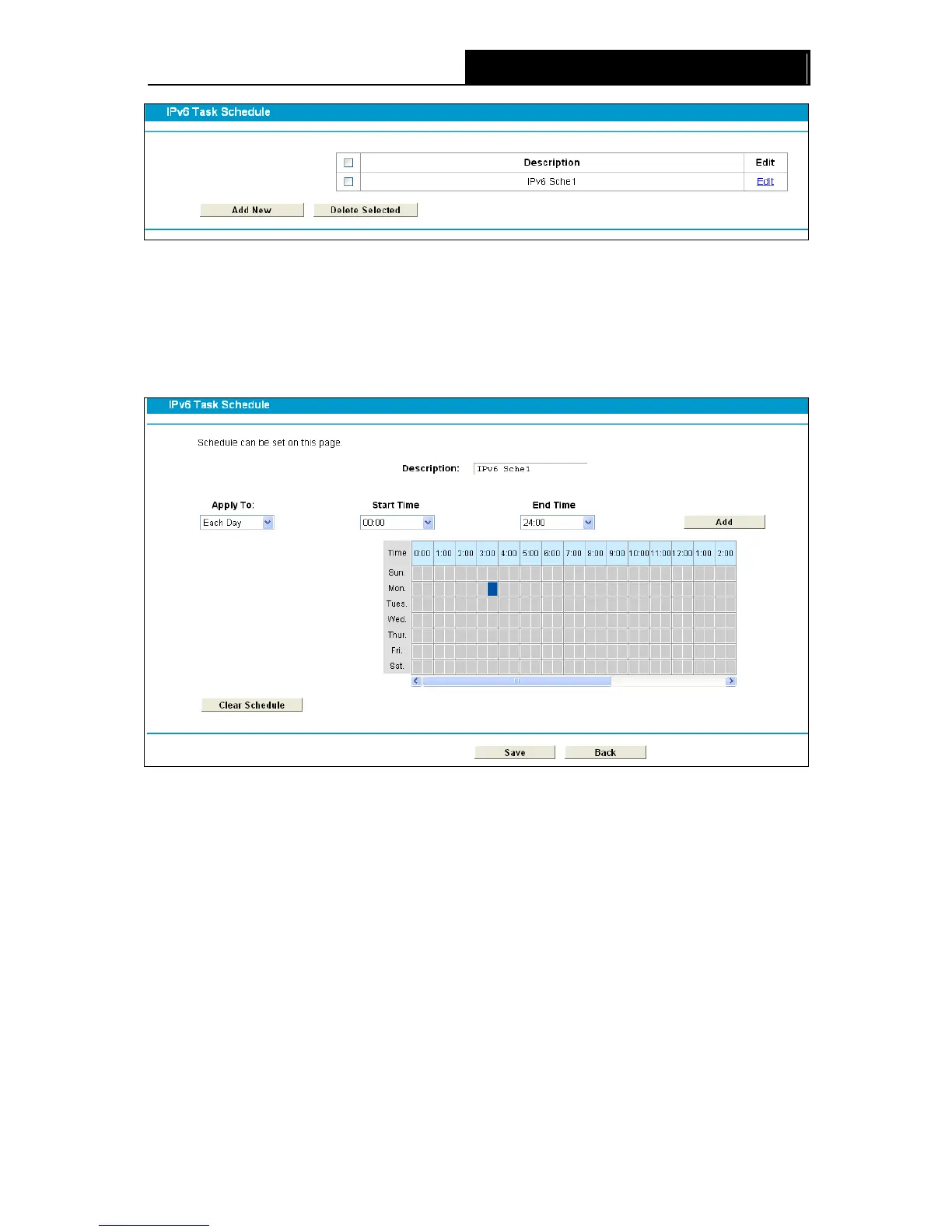The height and width of the screenshot is (1232, 952).
Task: Select the Fri. row label
Action: point(397,650)
